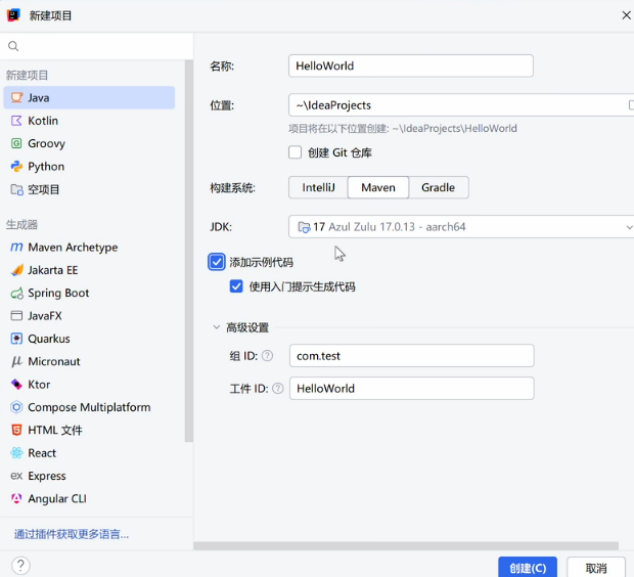This screenshot has height=577, width=634.
Task: Choose IntelliJ build system
Action: pyautogui.click(x=318, y=188)
